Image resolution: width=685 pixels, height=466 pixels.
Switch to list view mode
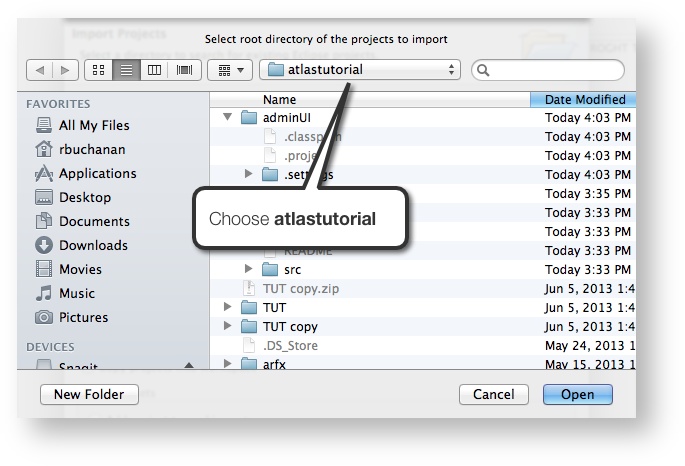click(127, 70)
